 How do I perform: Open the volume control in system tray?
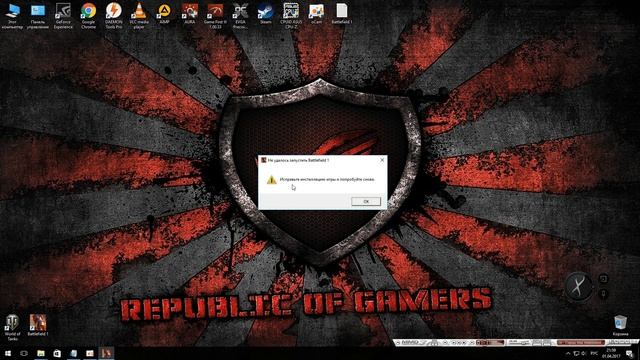584,353
